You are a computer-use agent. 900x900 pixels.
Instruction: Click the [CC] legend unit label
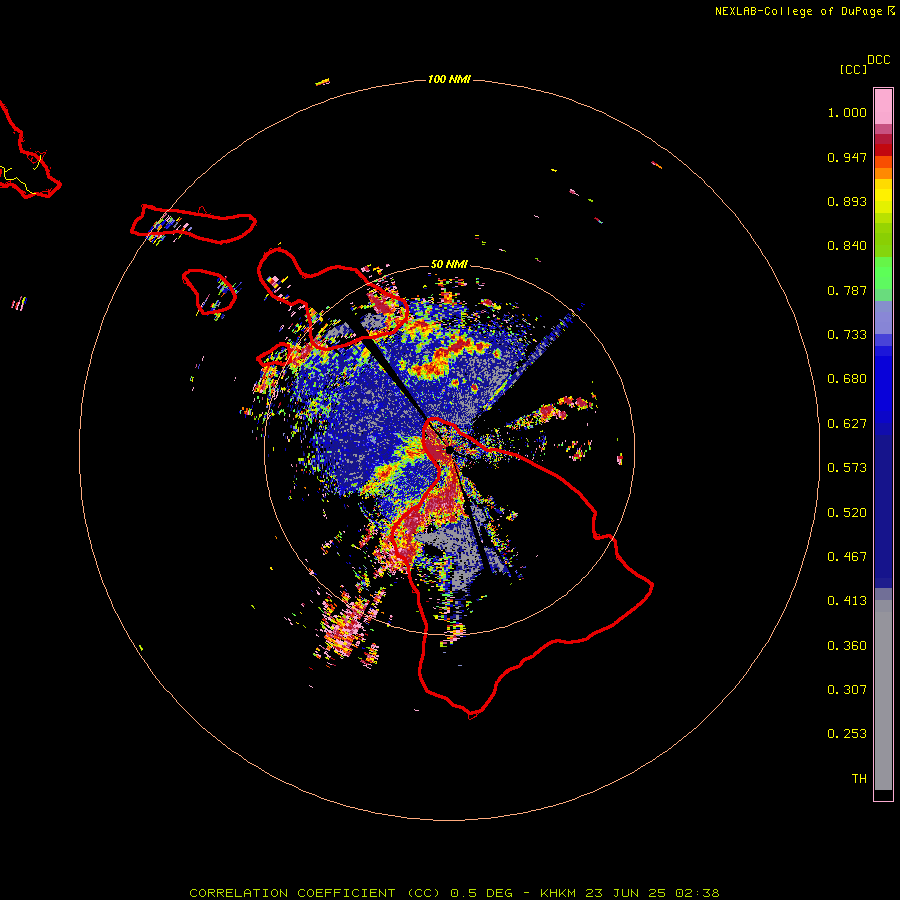[853, 69]
